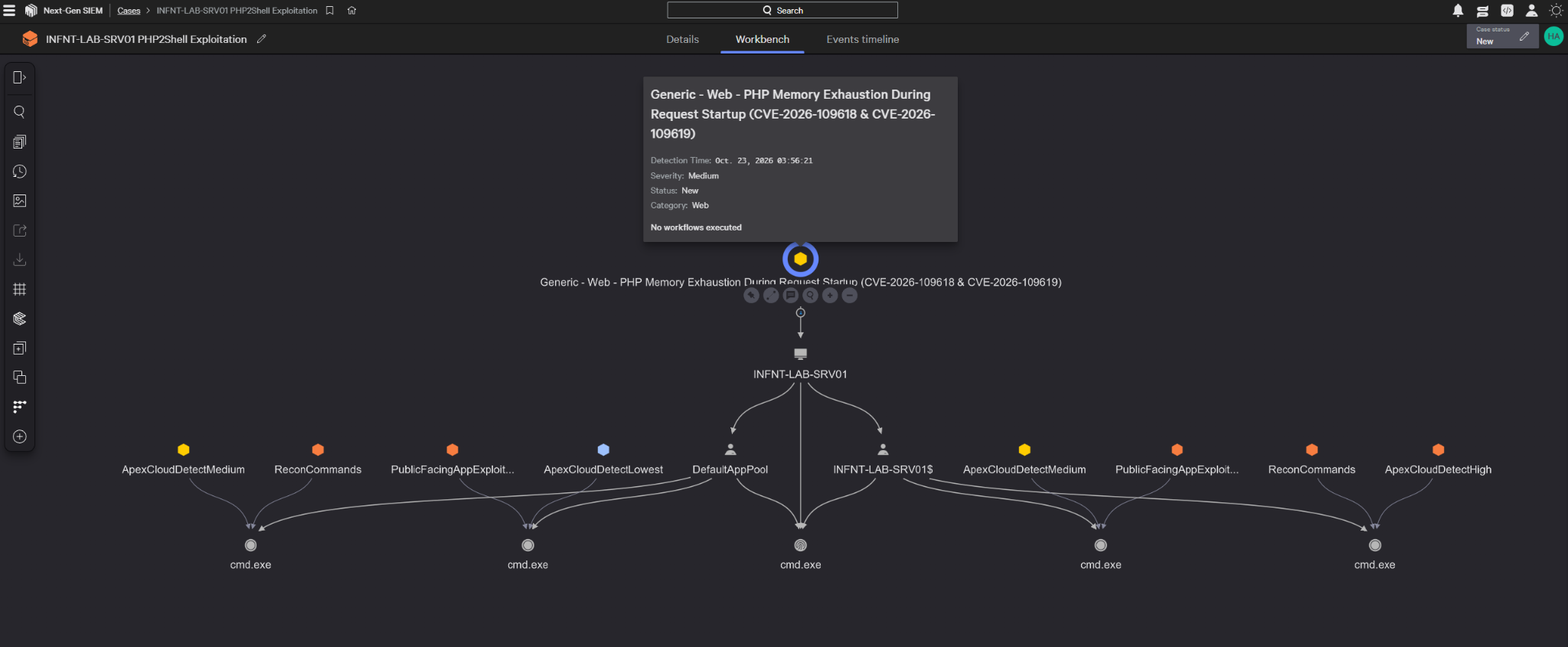Focus the top Search field

tap(782, 10)
